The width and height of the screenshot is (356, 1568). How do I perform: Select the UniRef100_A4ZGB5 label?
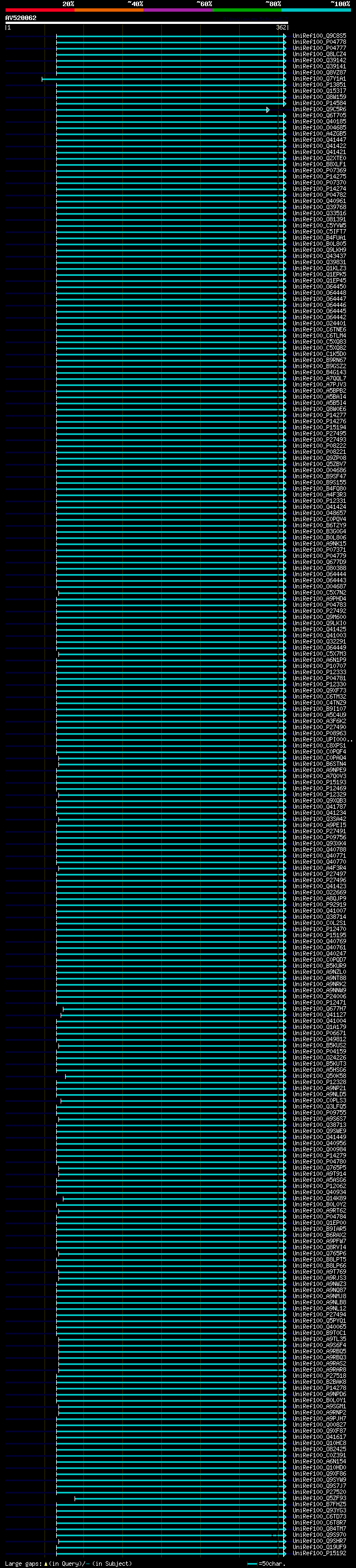point(319,134)
